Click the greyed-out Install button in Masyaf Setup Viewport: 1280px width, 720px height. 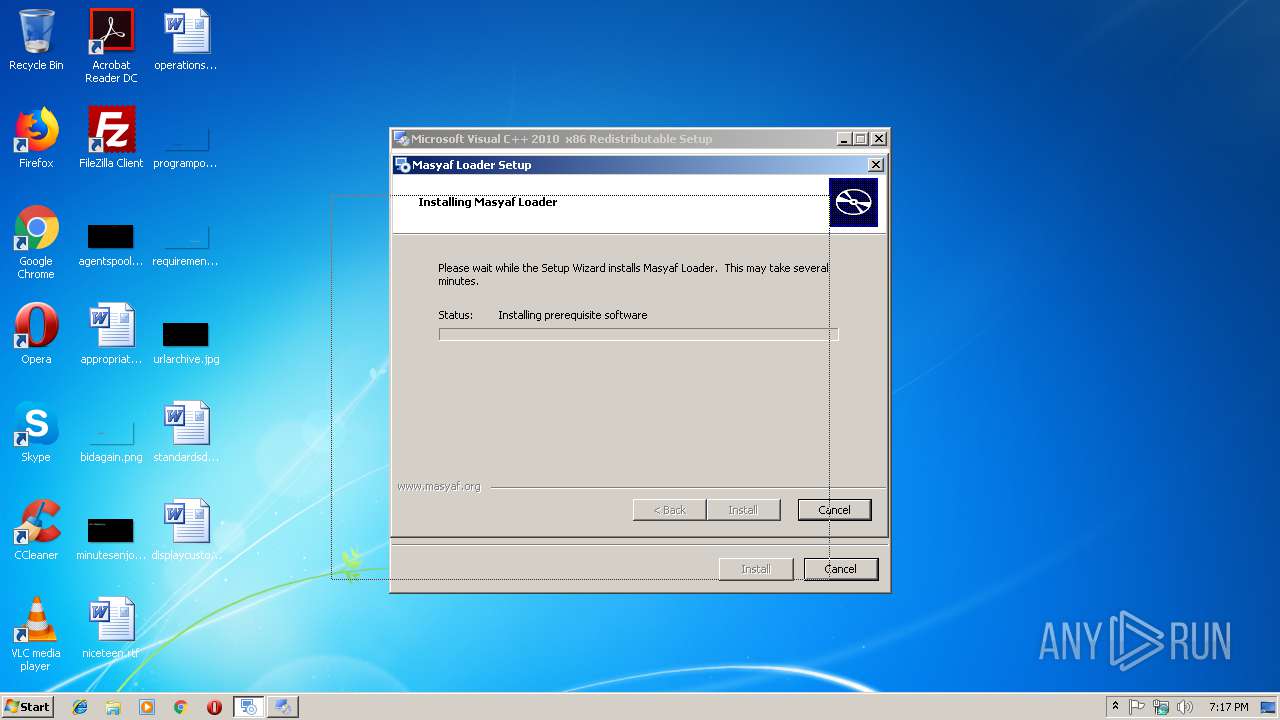(x=743, y=510)
